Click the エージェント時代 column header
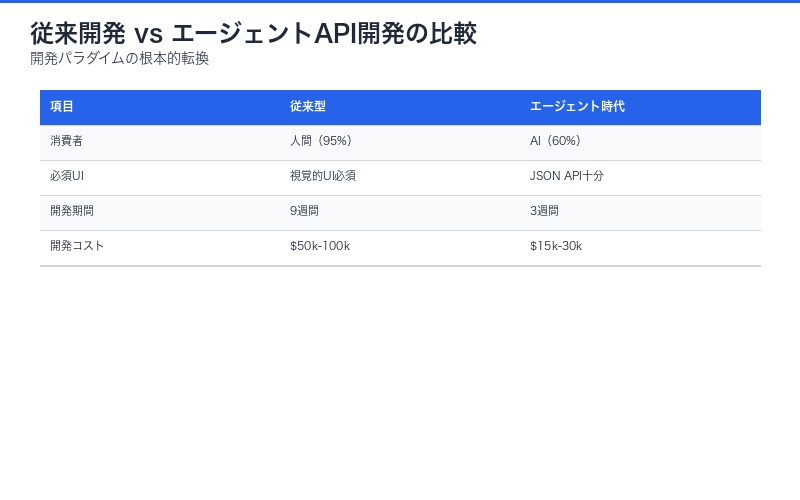 [577, 106]
